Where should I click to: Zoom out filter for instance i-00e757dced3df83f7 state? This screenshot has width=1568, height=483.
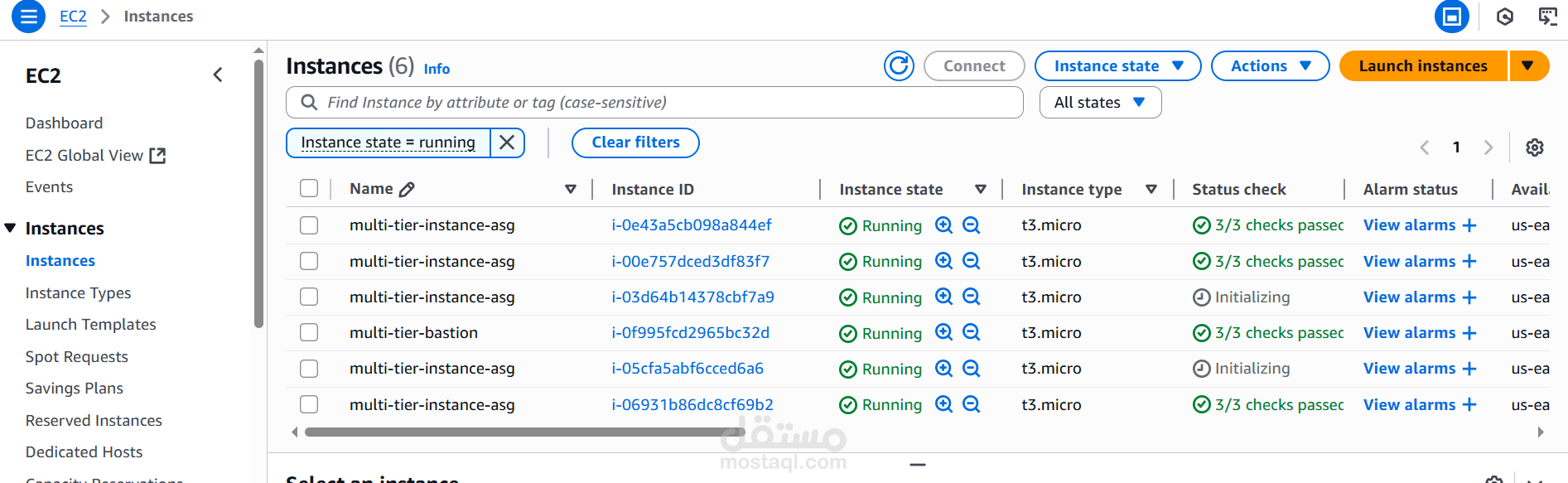pyautogui.click(x=972, y=261)
